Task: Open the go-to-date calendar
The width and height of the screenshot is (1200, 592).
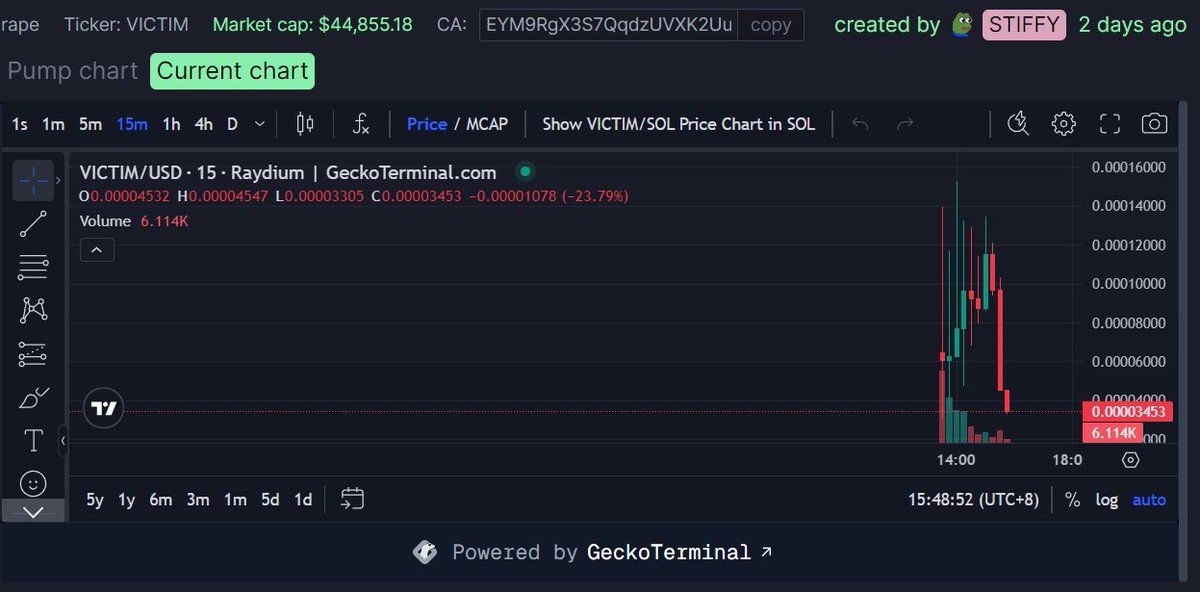Action: click(x=351, y=499)
